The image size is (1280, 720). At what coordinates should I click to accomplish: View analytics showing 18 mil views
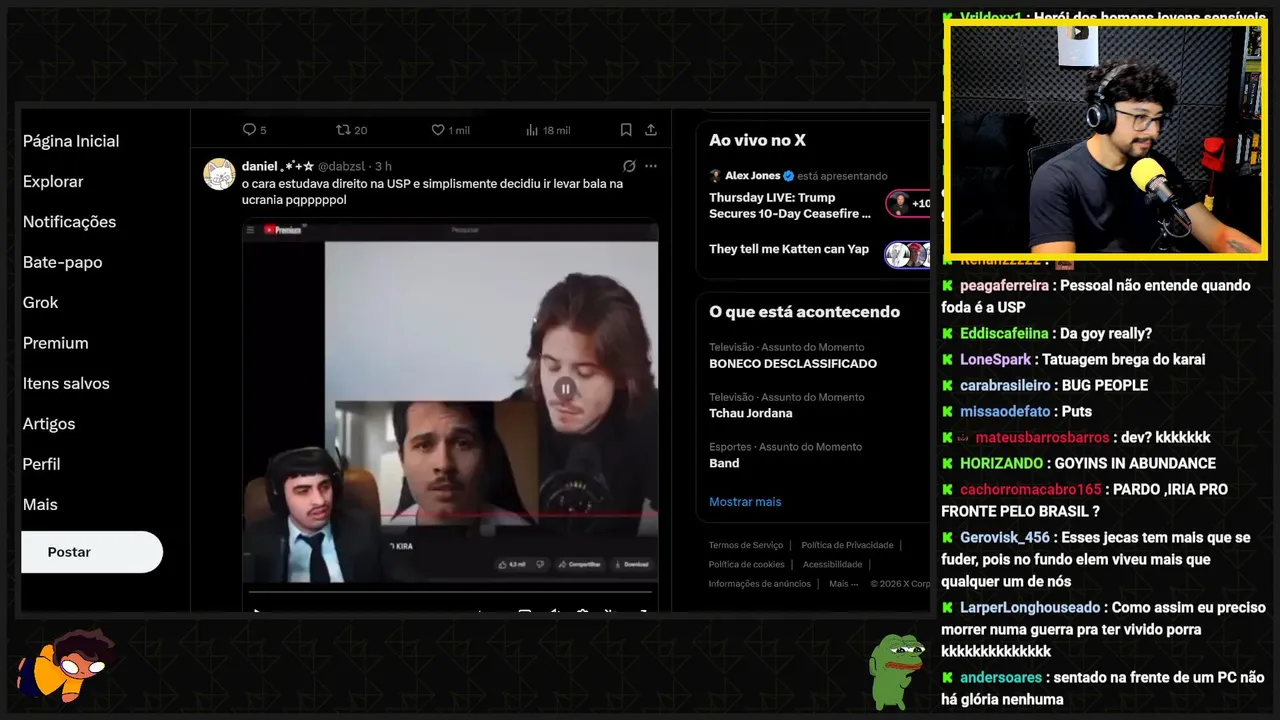(548, 130)
